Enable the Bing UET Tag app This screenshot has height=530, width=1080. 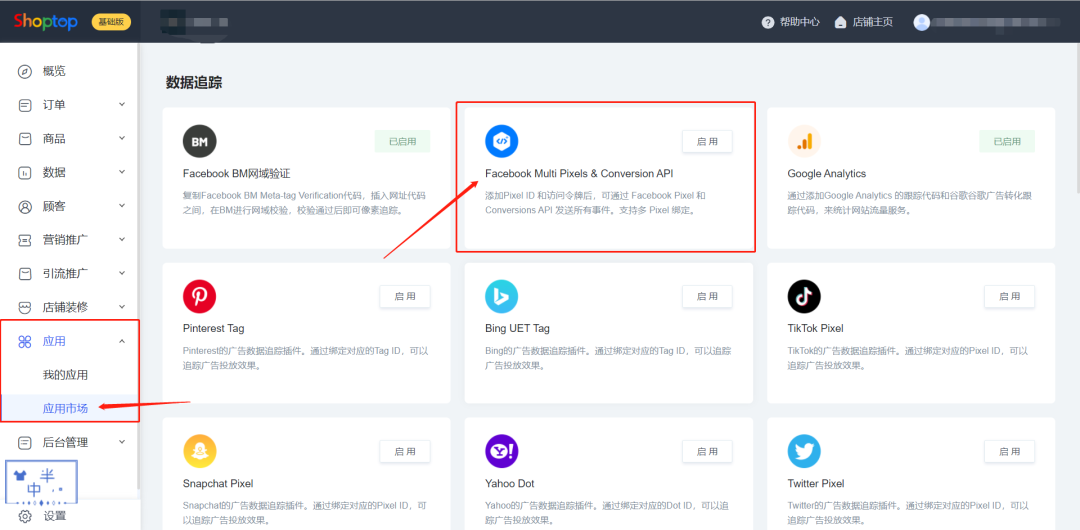(x=707, y=296)
